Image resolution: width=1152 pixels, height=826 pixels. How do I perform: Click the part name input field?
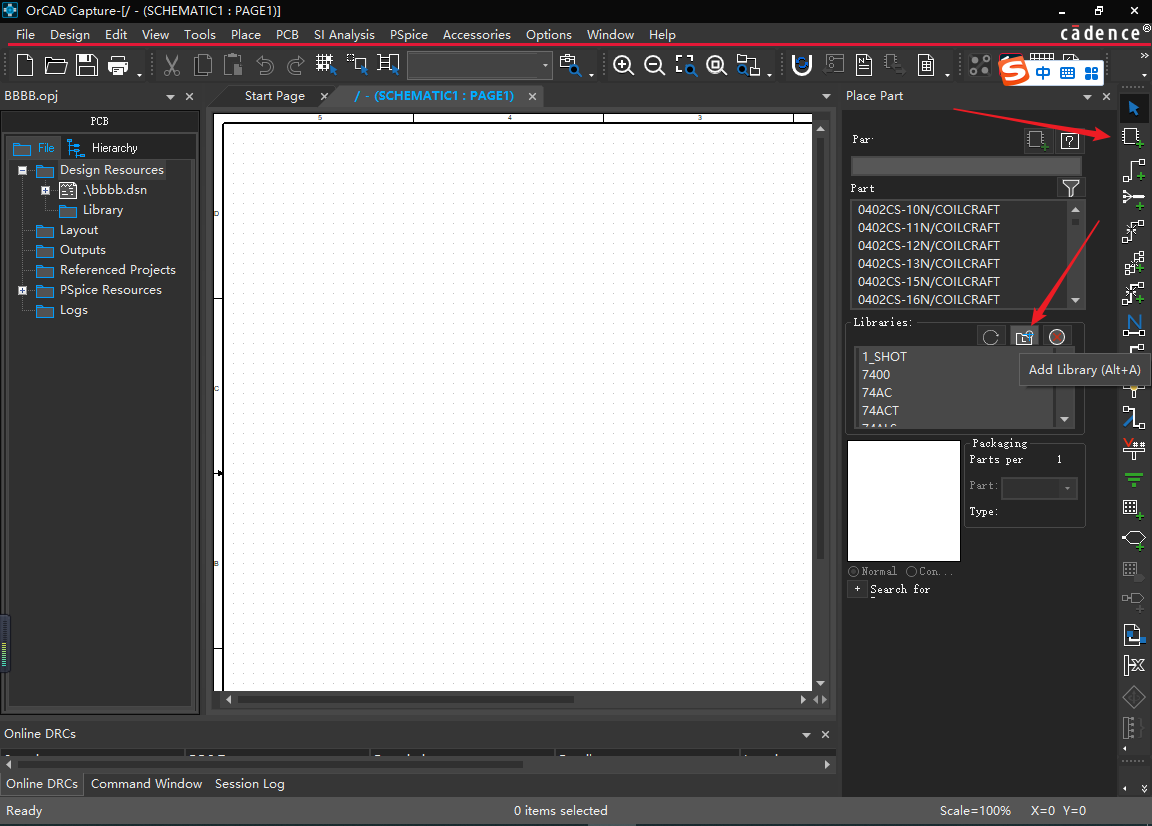[x=966, y=165]
